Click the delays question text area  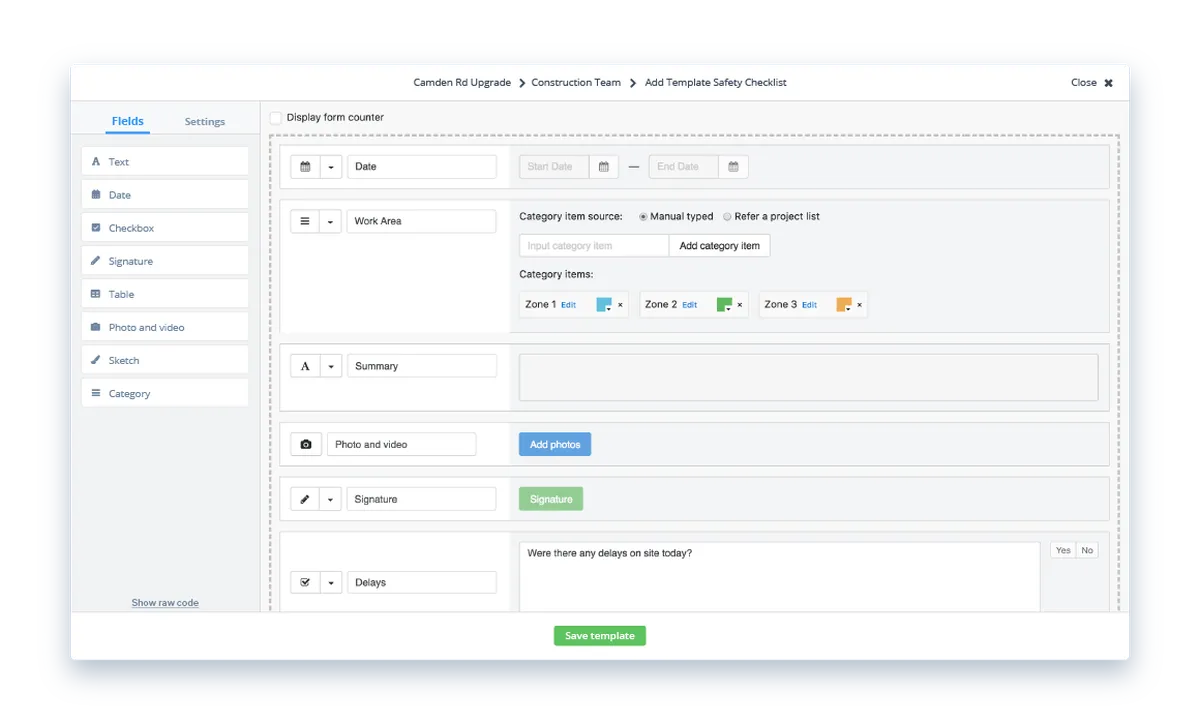780,577
